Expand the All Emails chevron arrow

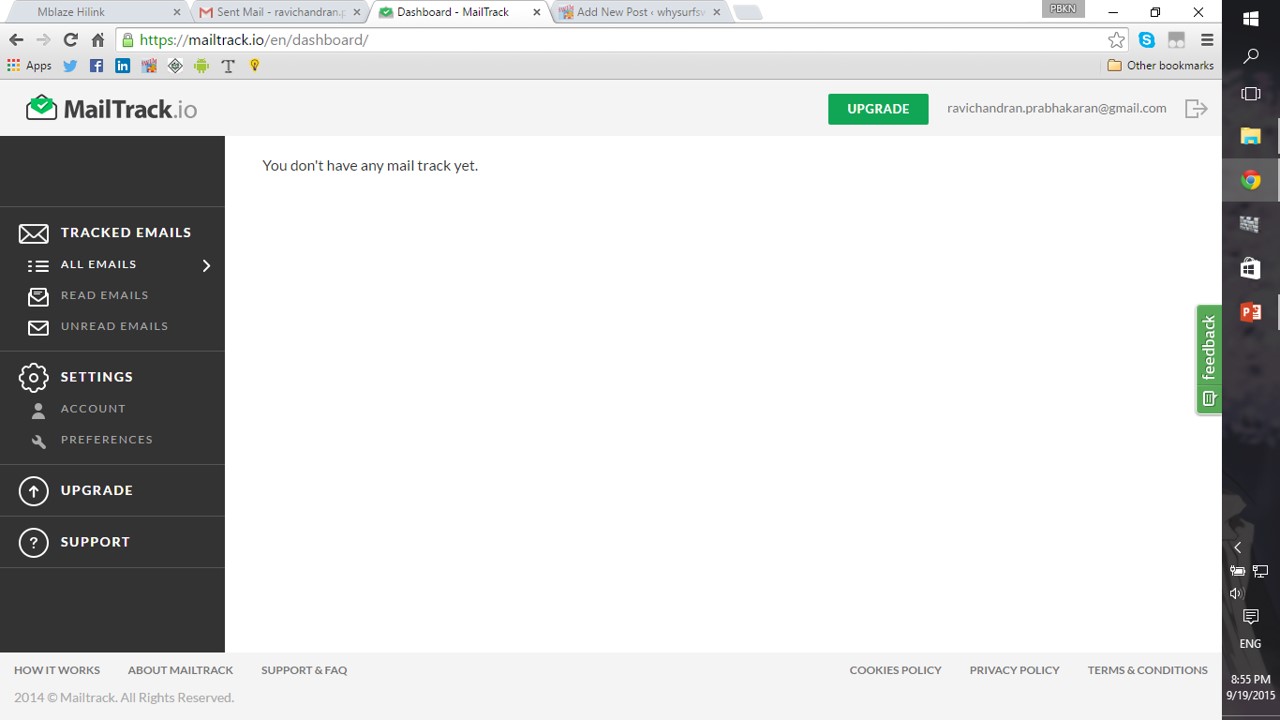pyautogui.click(x=206, y=266)
